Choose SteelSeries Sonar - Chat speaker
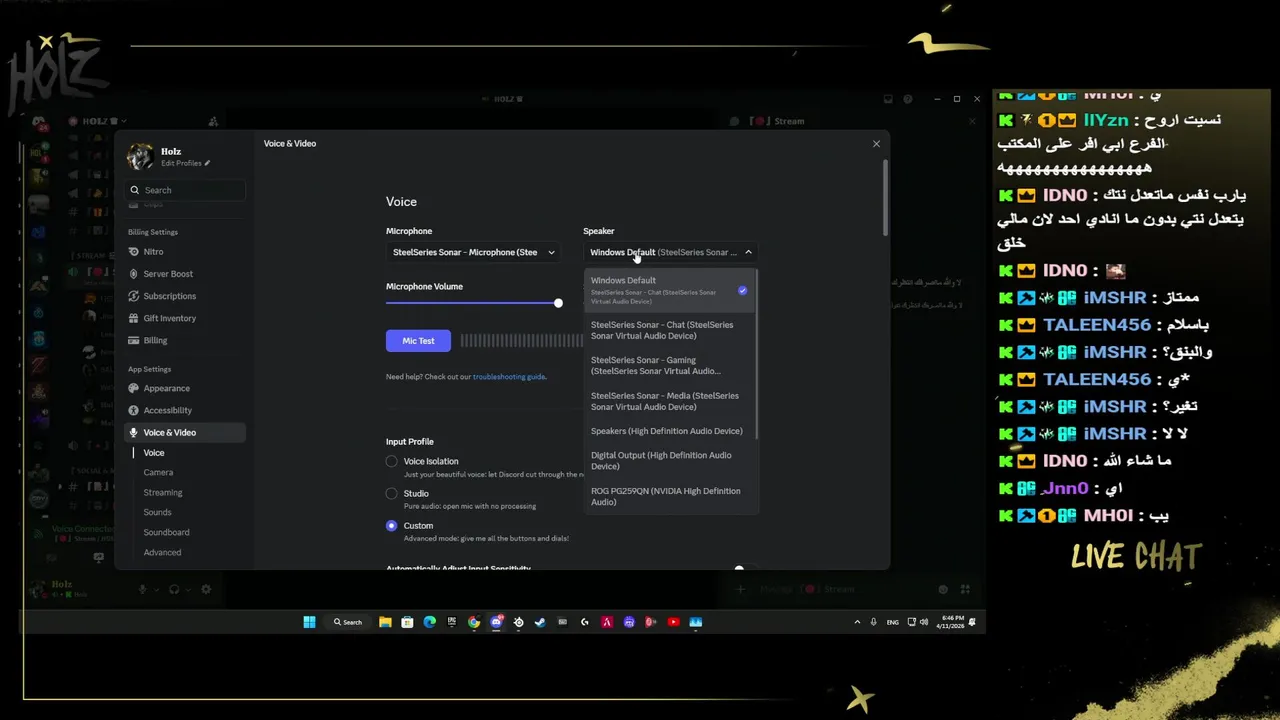The width and height of the screenshot is (1280, 720). 670,329
